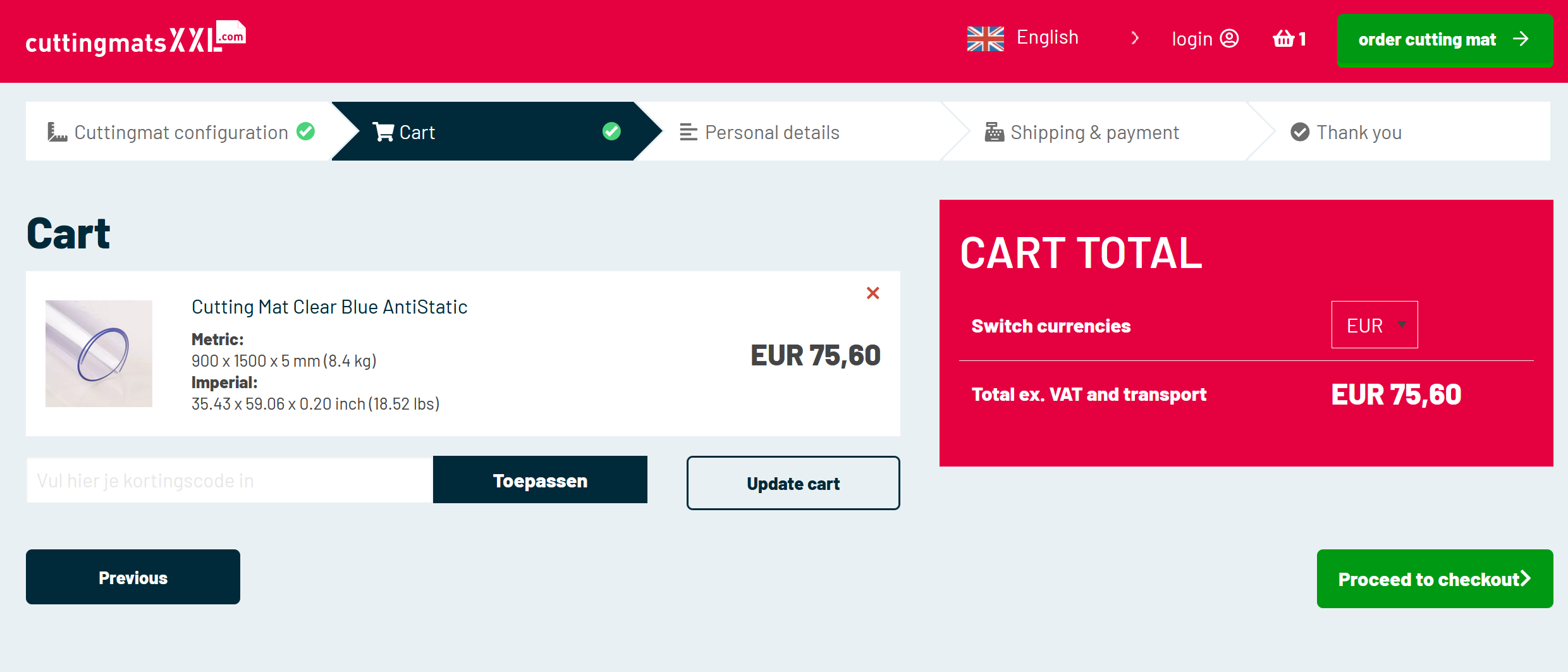Click the Thank you checkmark icon

click(1299, 132)
